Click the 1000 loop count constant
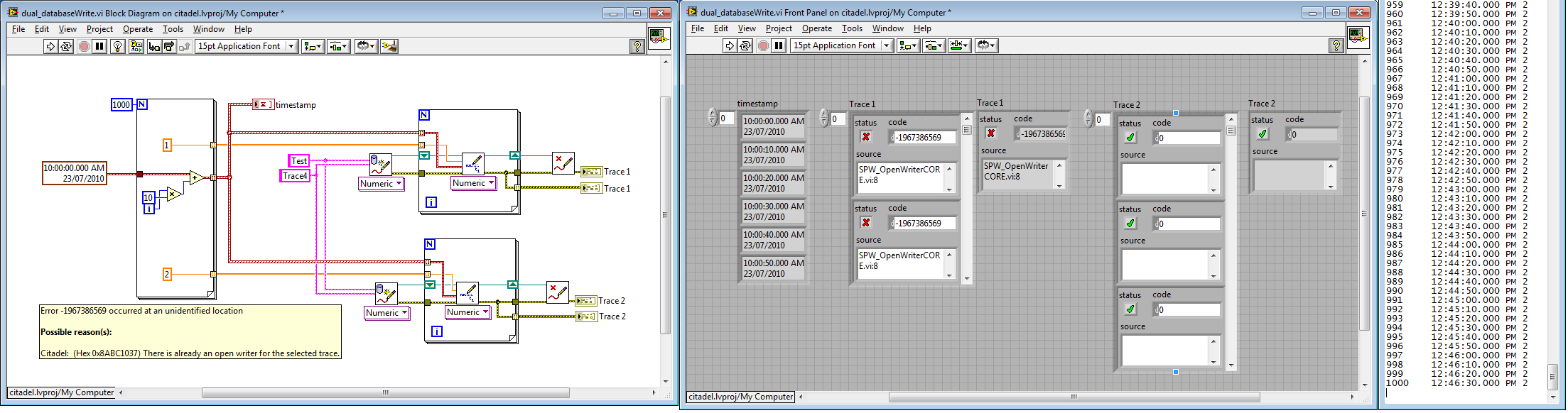The height and width of the screenshot is (413, 1568). 121,105
